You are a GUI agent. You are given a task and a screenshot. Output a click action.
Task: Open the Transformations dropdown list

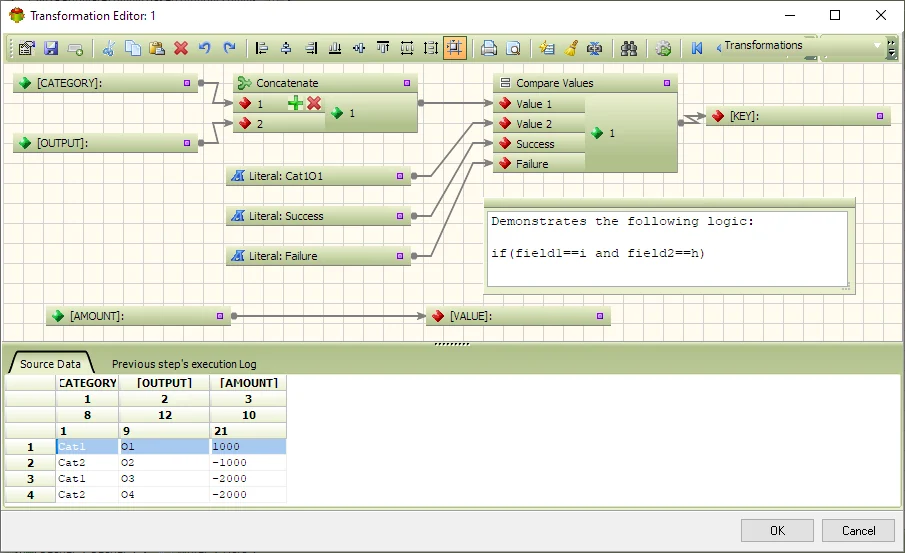click(x=877, y=45)
